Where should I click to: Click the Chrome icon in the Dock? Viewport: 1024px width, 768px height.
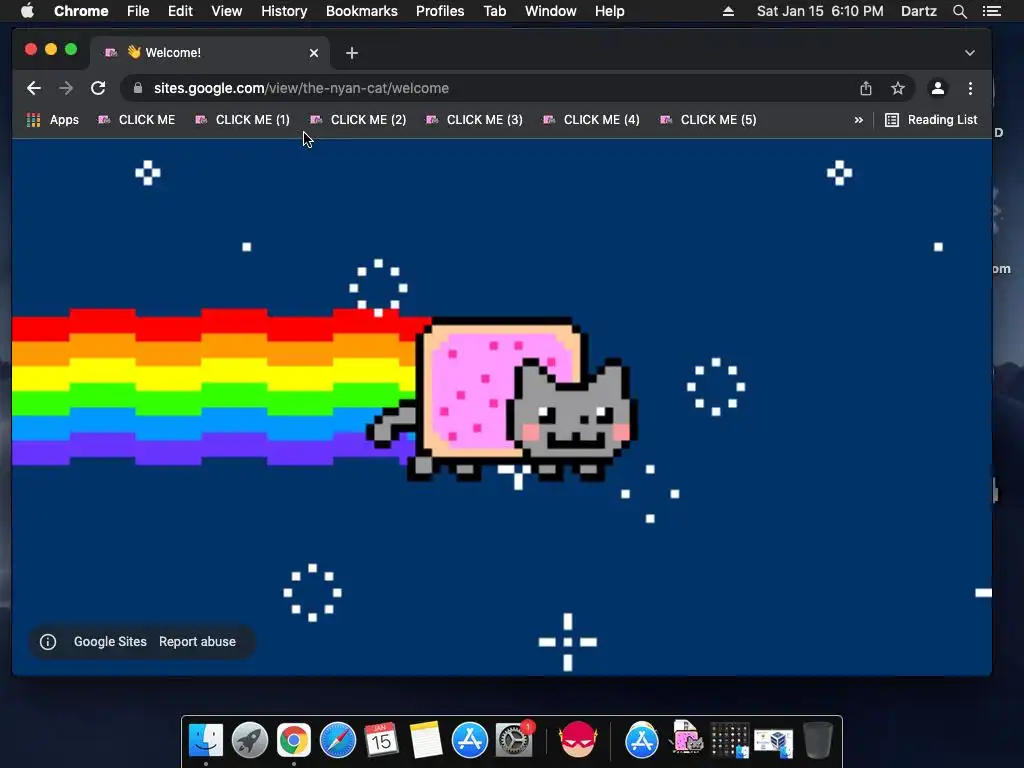294,740
